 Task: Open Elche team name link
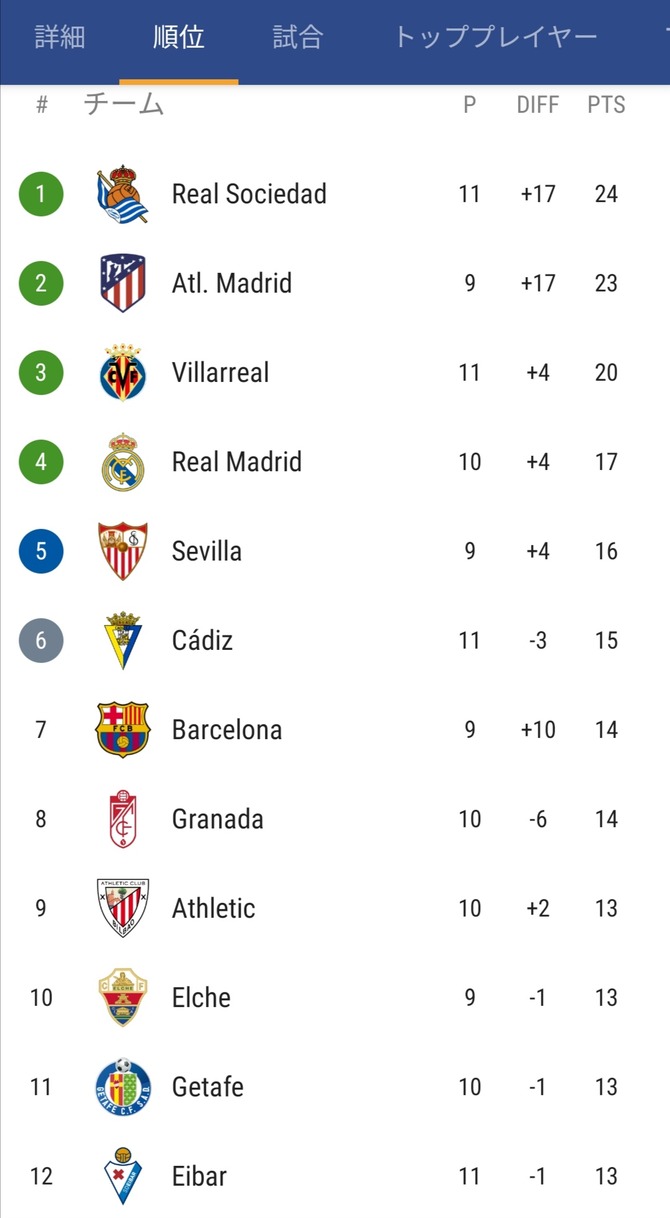(x=201, y=998)
